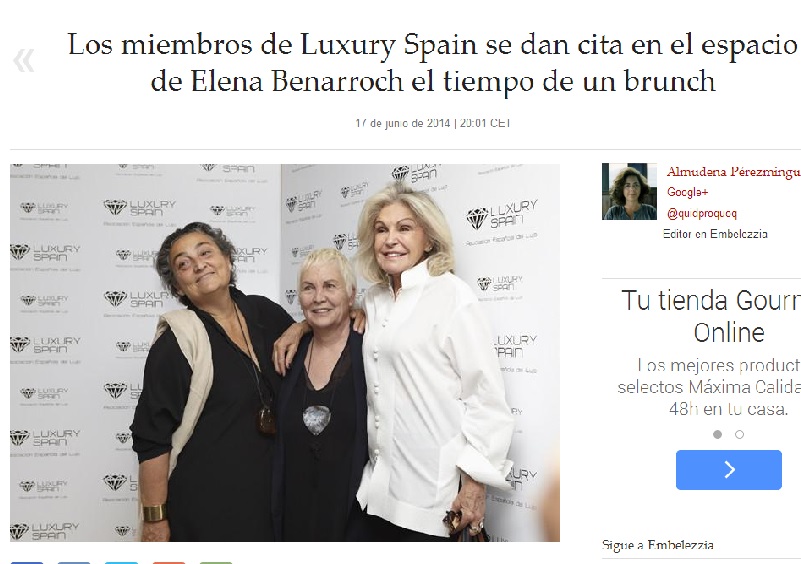The height and width of the screenshot is (564, 801).
Task: Open the author's profile photo
Action: [x=629, y=192]
